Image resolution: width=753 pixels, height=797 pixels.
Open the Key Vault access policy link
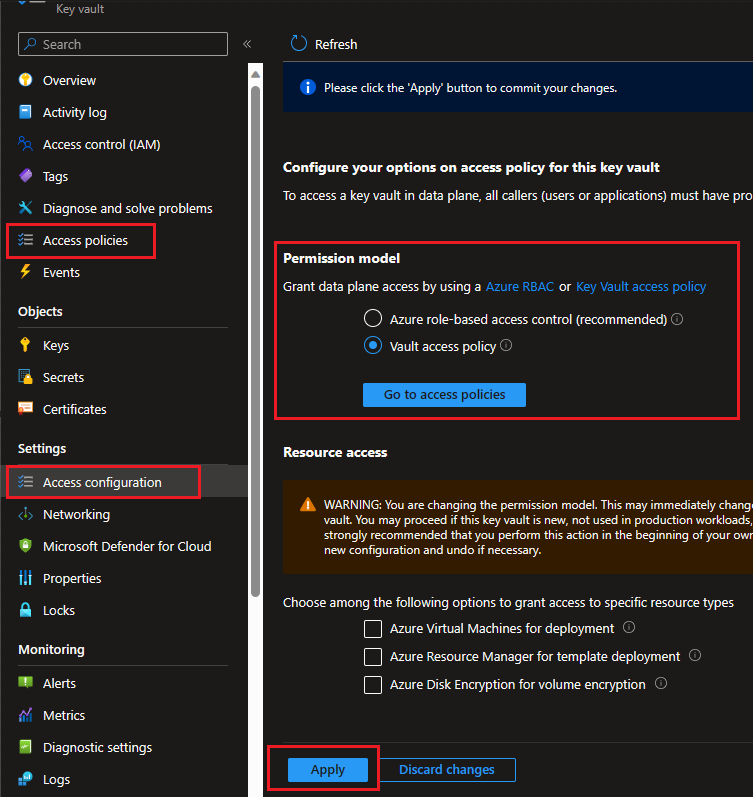pyautogui.click(x=641, y=287)
